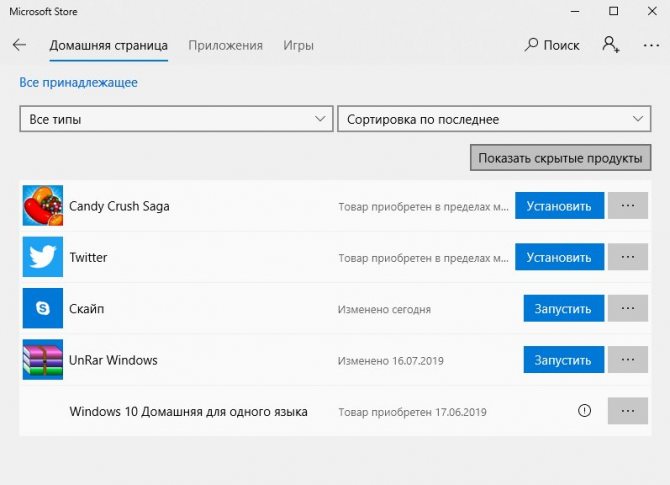The height and width of the screenshot is (485, 670).
Task: Expand the Все типы dropdown
Action: coord(176,119)
